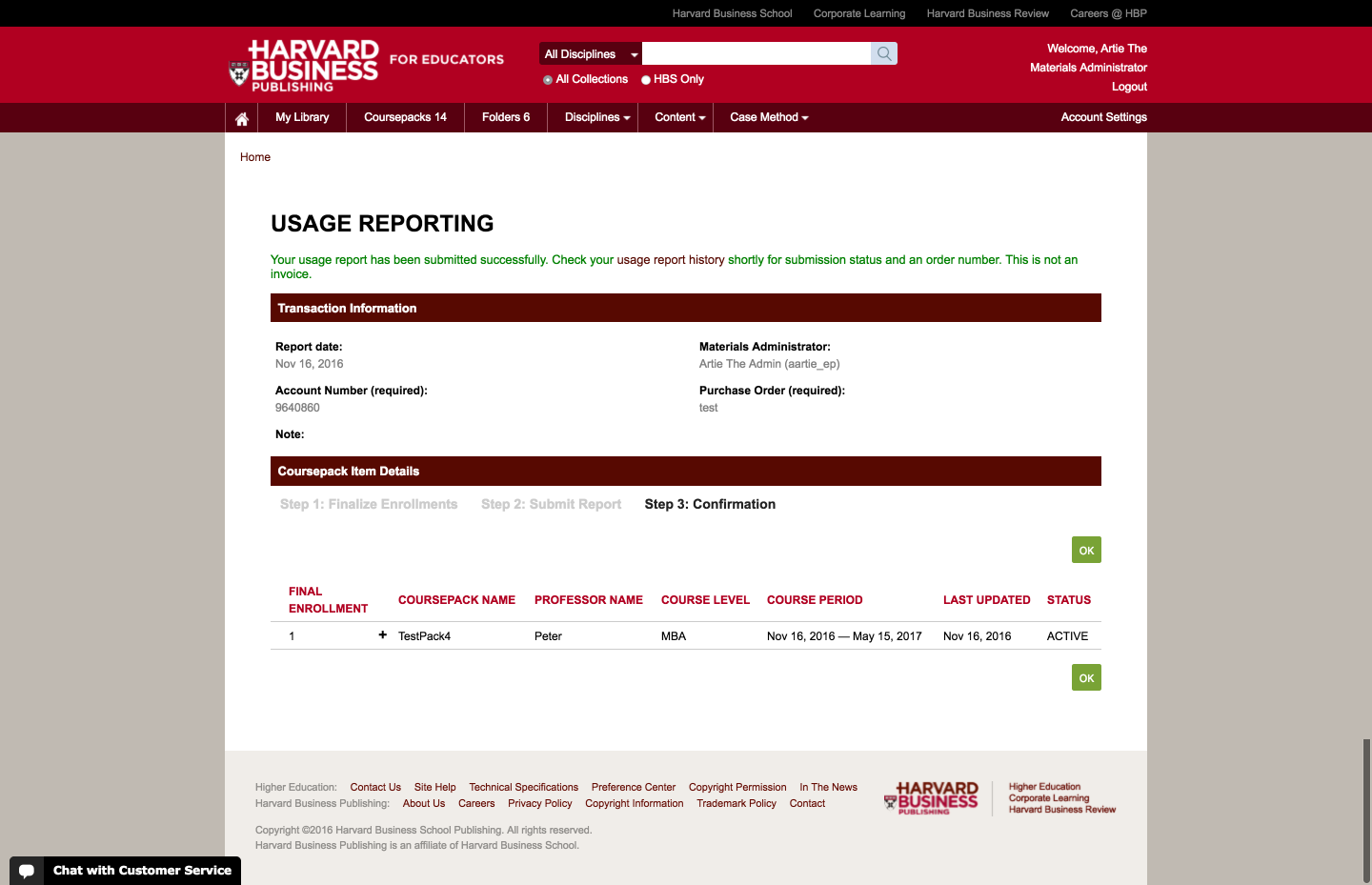Open footer Higher Education link beside logo
This screenshot has width=1372, height=885.
(x=1044, y=787)
